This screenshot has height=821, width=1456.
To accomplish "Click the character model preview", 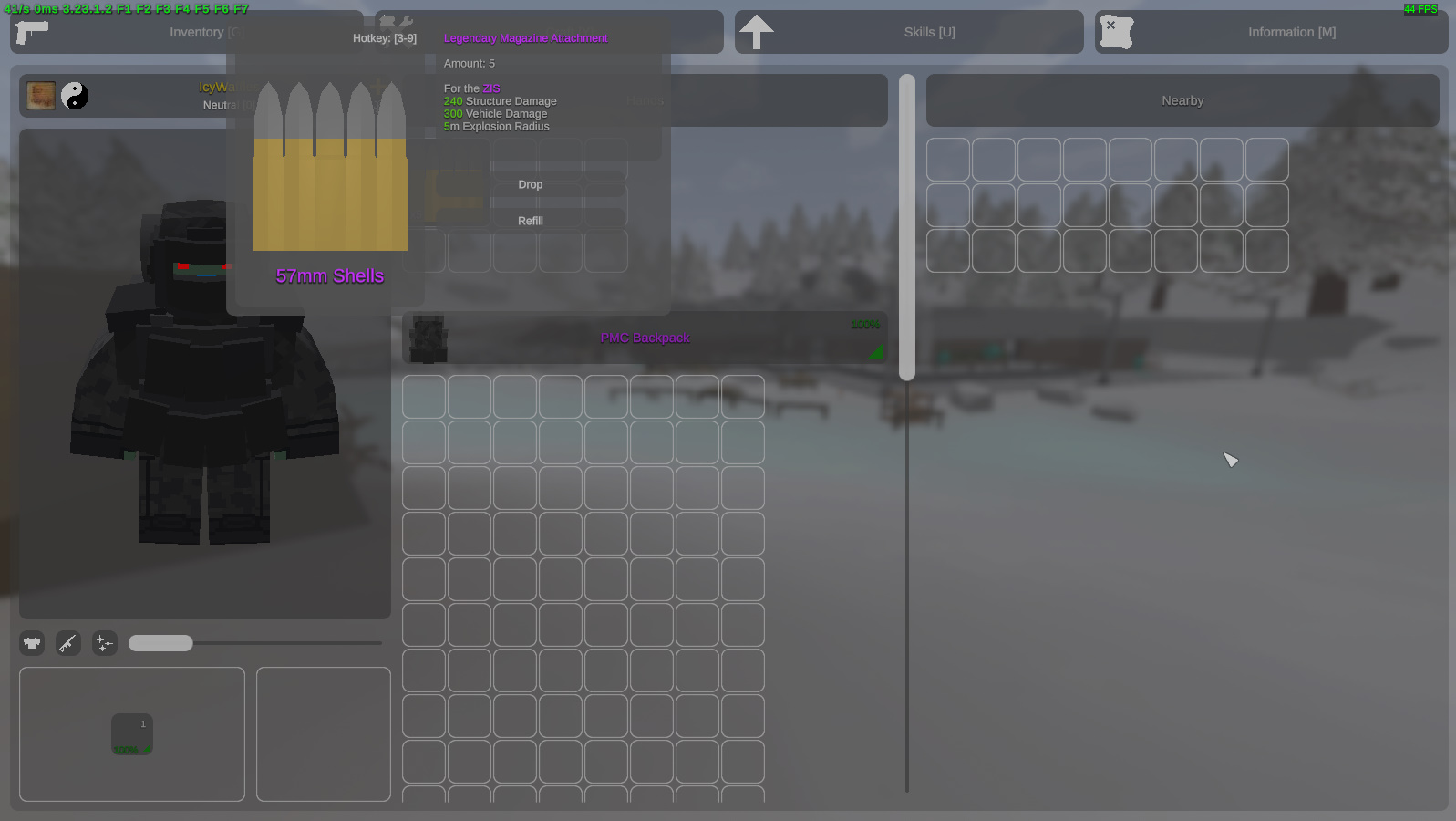I will [205, 374].
